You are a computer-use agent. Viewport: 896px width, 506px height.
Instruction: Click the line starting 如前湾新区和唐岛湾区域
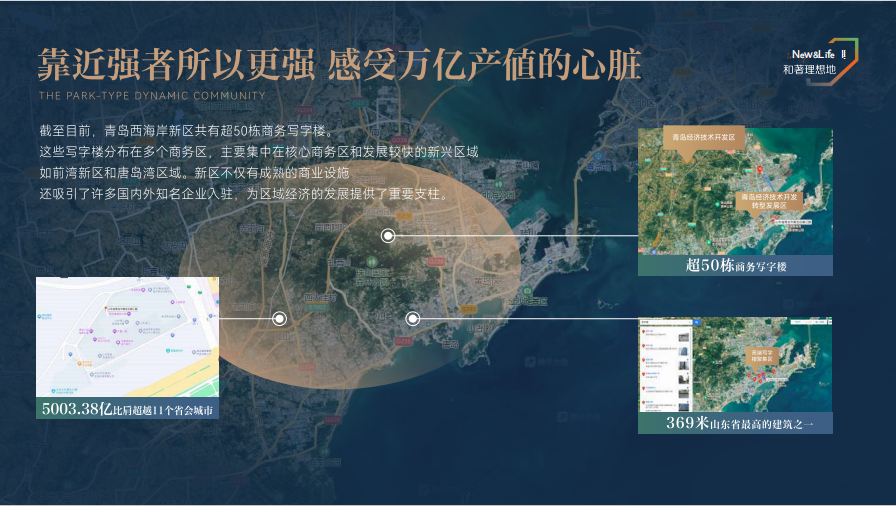[194, 173]
